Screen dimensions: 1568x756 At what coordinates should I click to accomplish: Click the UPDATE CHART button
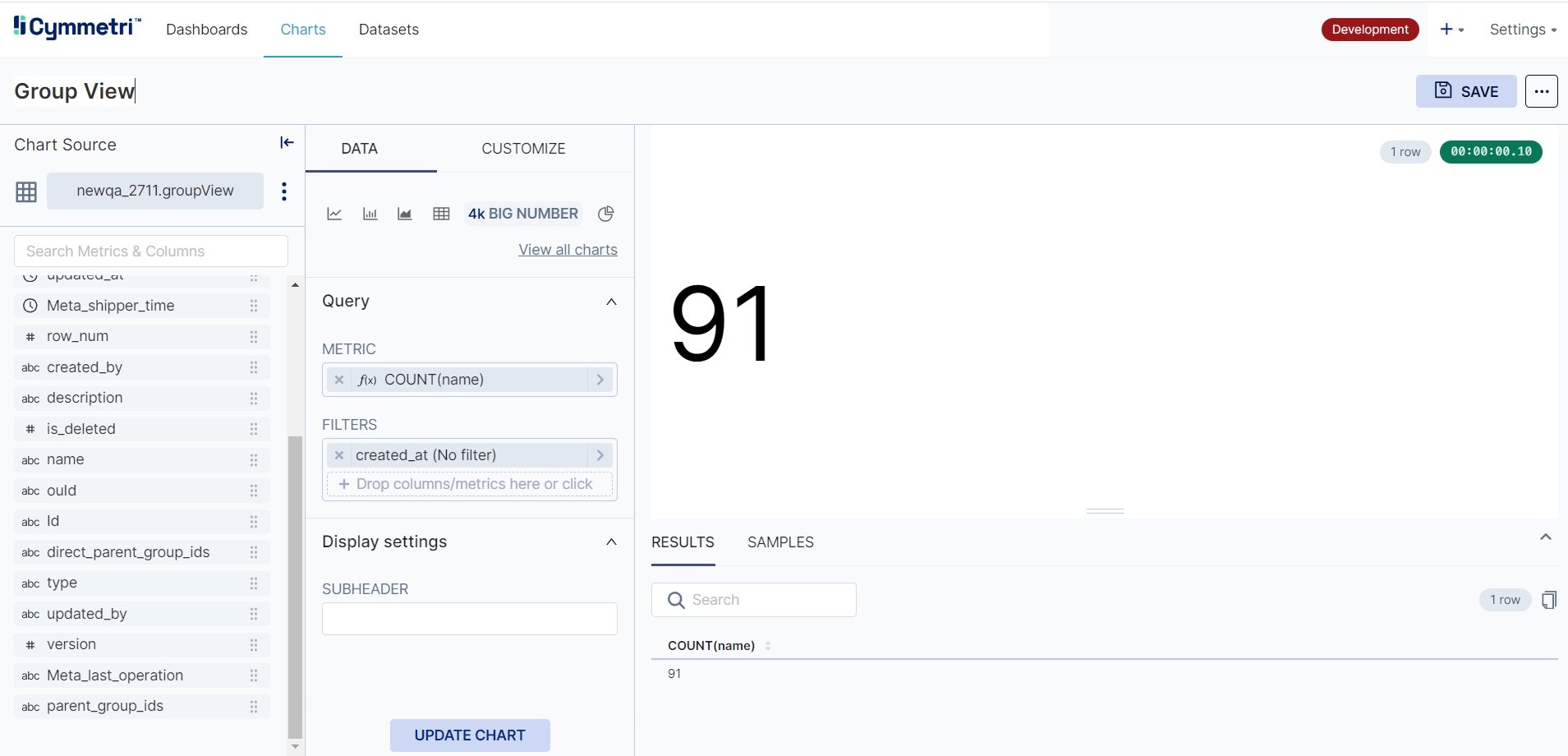pos(470,735)
